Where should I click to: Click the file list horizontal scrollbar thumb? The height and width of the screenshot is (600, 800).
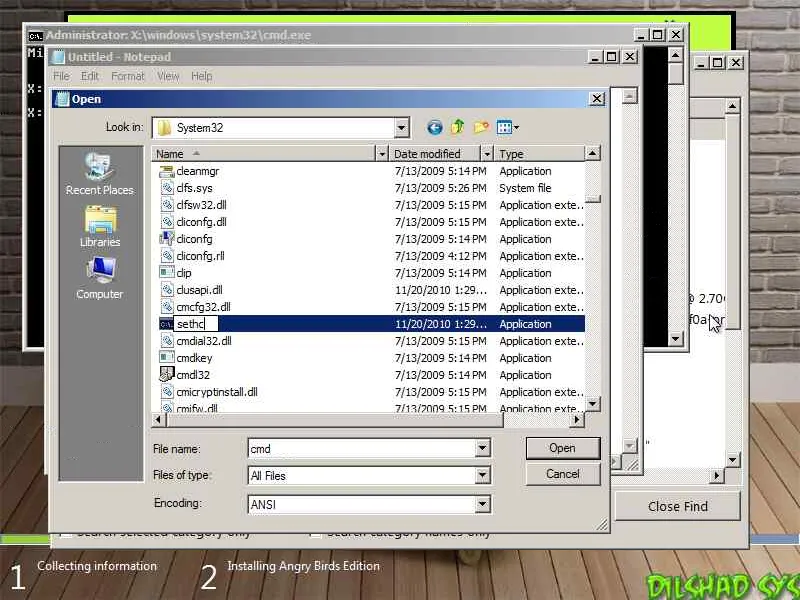(x=334, y=420)
